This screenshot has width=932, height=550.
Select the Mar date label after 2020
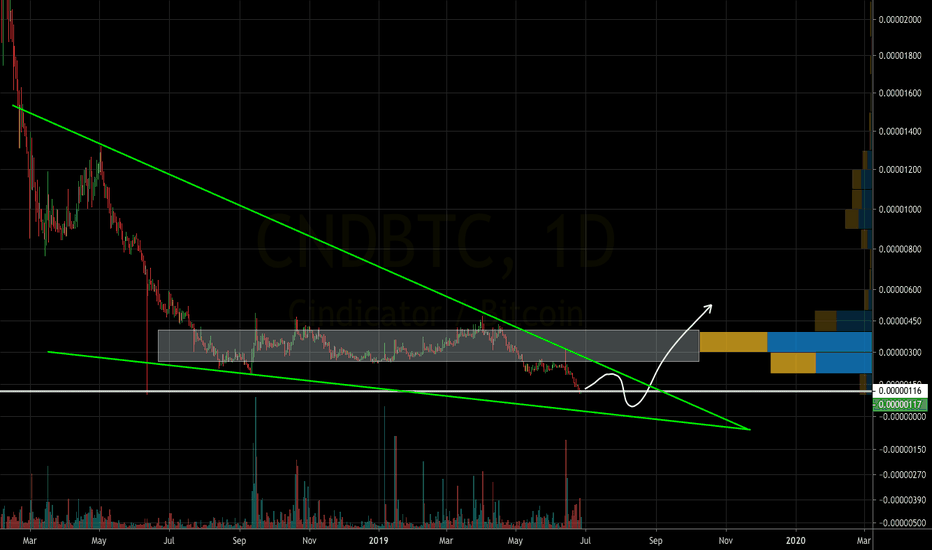click(864, 540)
